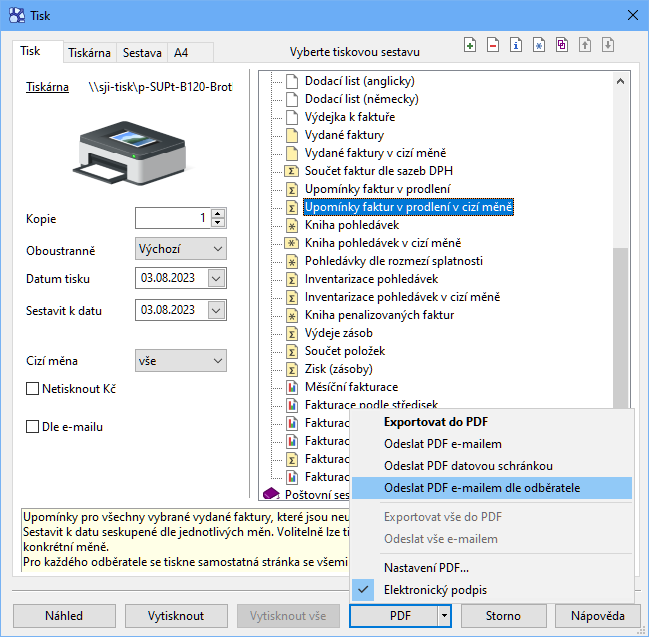Click the purple duplicate report icon

(562, 45)
